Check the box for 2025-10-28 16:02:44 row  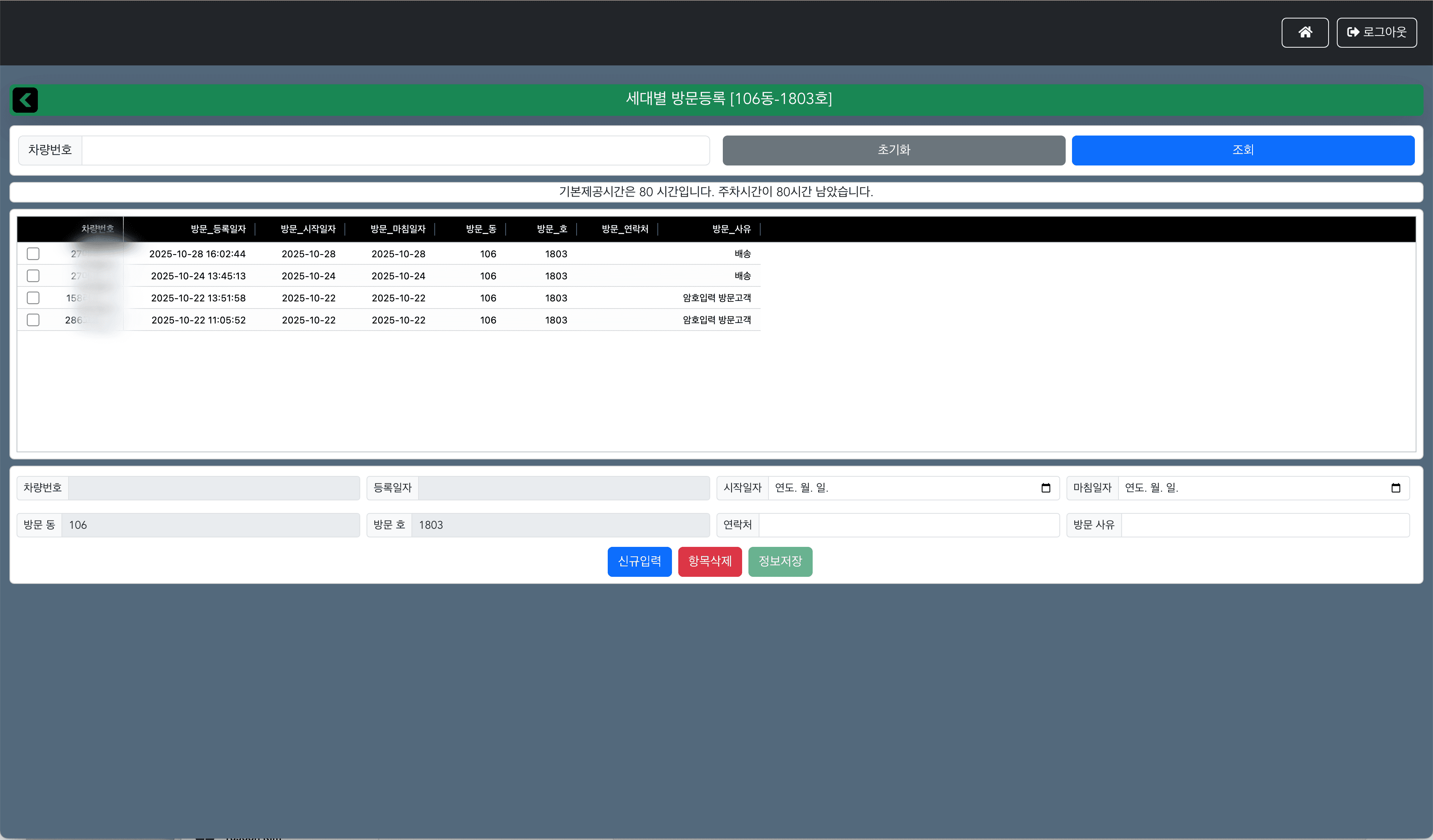[x=33, y=253]
